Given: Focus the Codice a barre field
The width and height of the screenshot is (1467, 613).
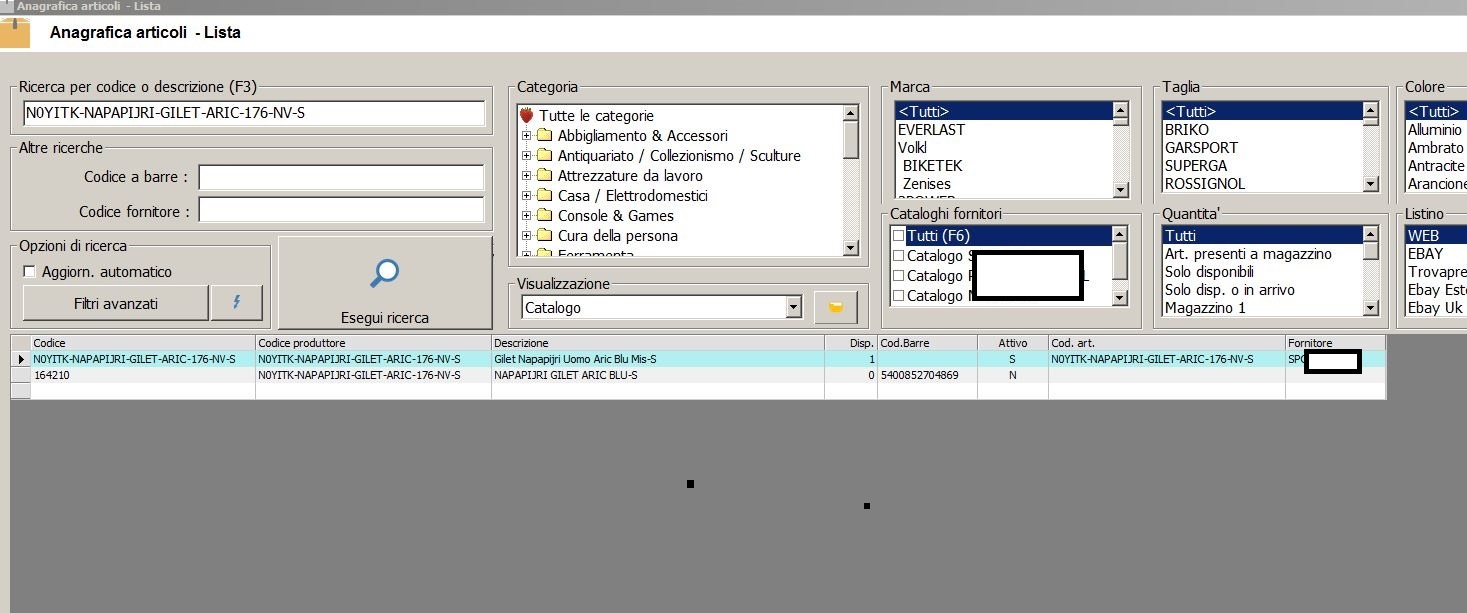Looking at the screenshot, I should click(341, 177).
